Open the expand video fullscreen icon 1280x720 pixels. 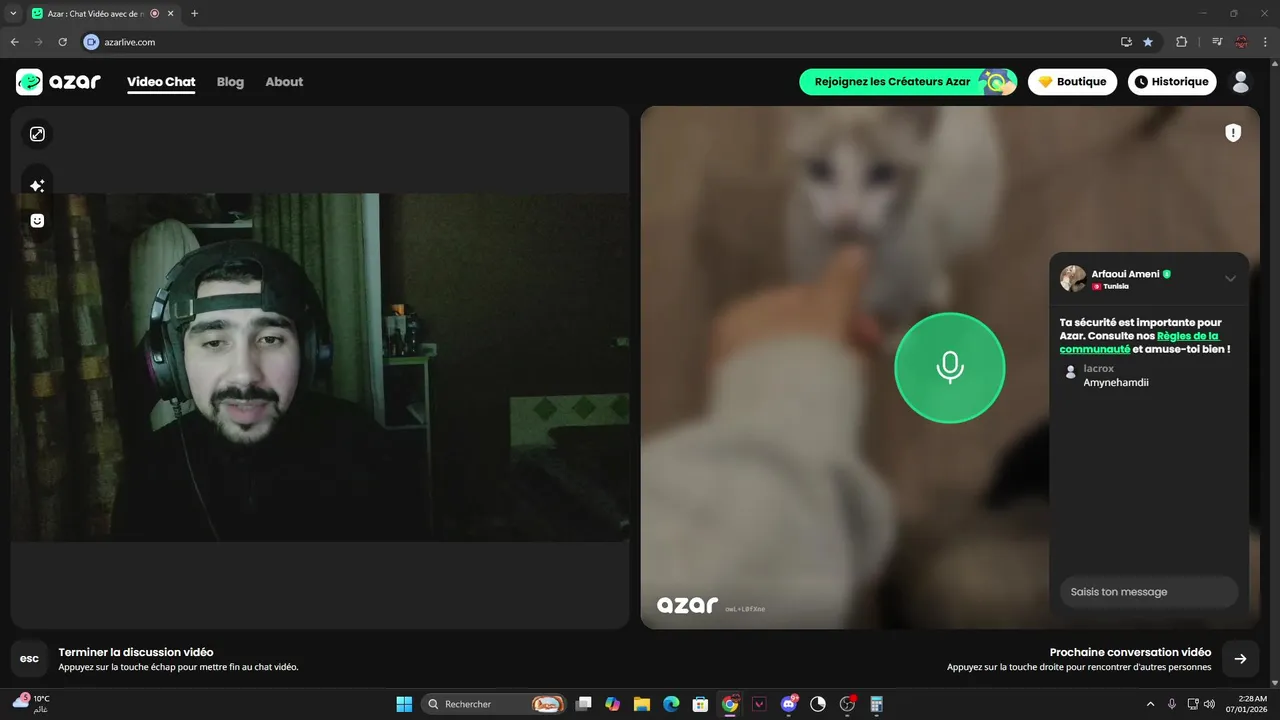pos(37,134)
